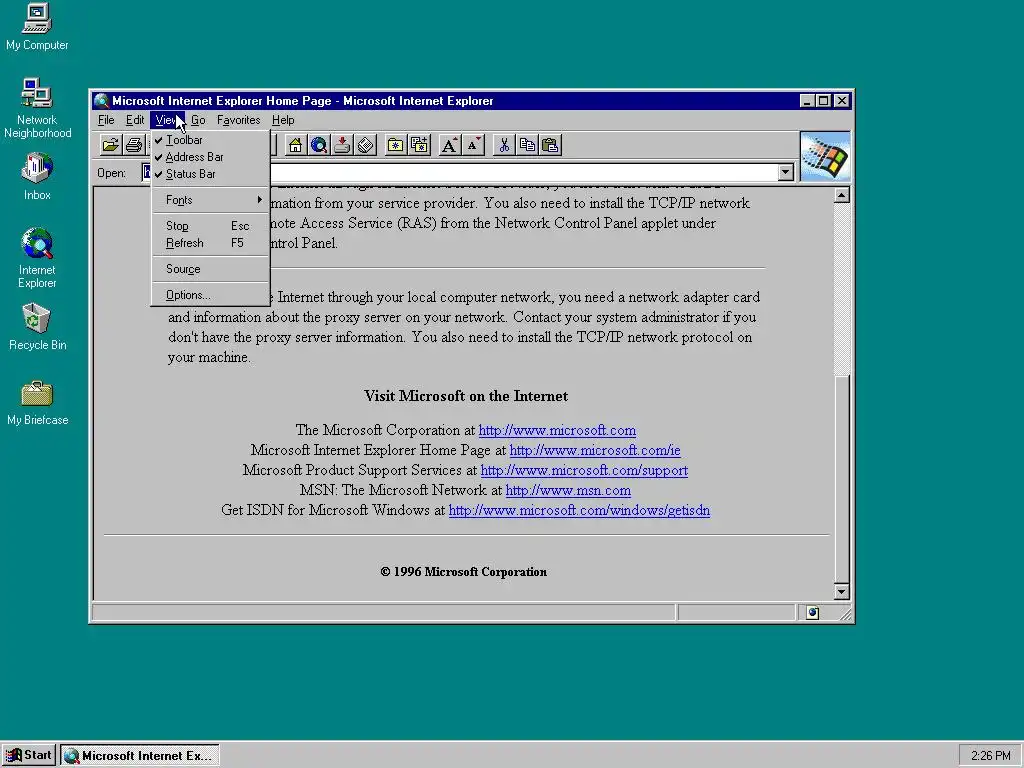Click the Open folder toolbar icon
The image size is (1024, 768).
[x=110, y=145]
